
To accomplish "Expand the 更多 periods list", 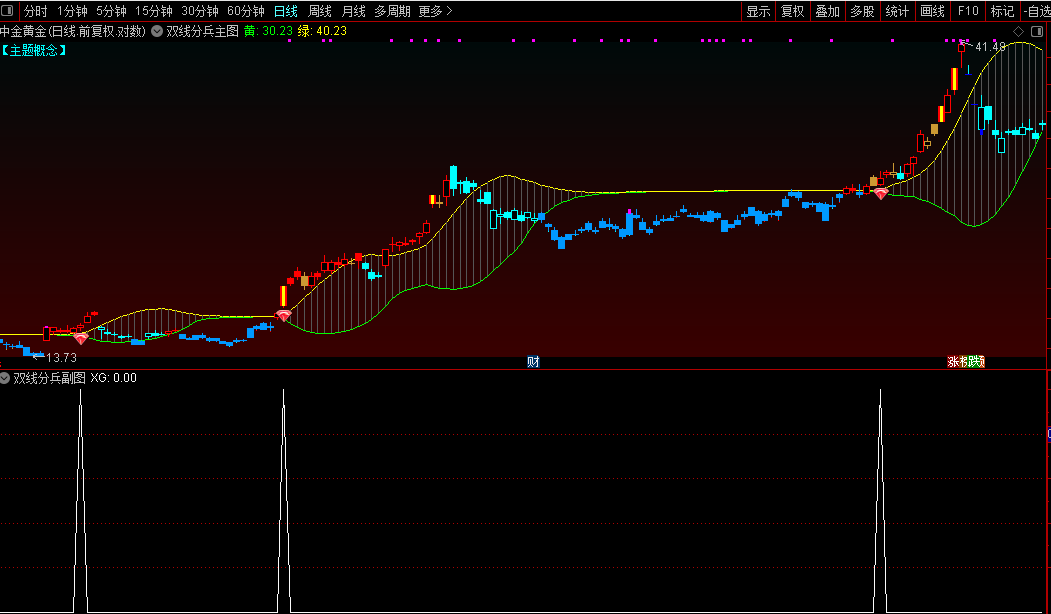I will [x=435, y=11].
